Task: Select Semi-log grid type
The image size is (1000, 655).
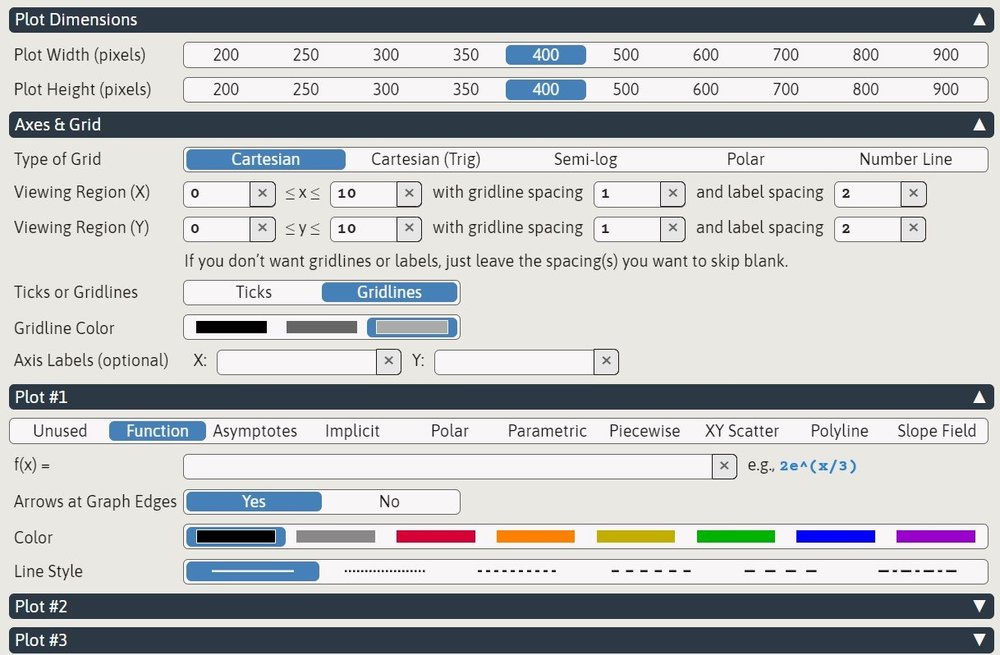Action: pyautogui.click(x=585, y=159)
